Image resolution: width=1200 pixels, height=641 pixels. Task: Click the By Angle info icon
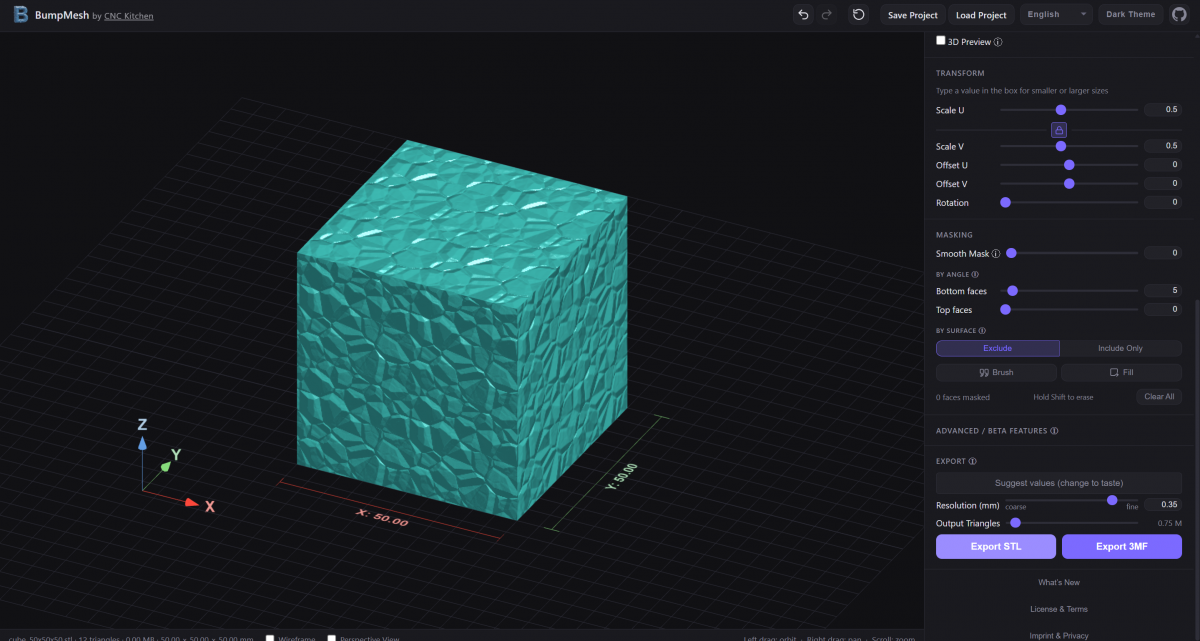[x=975, y=274]
